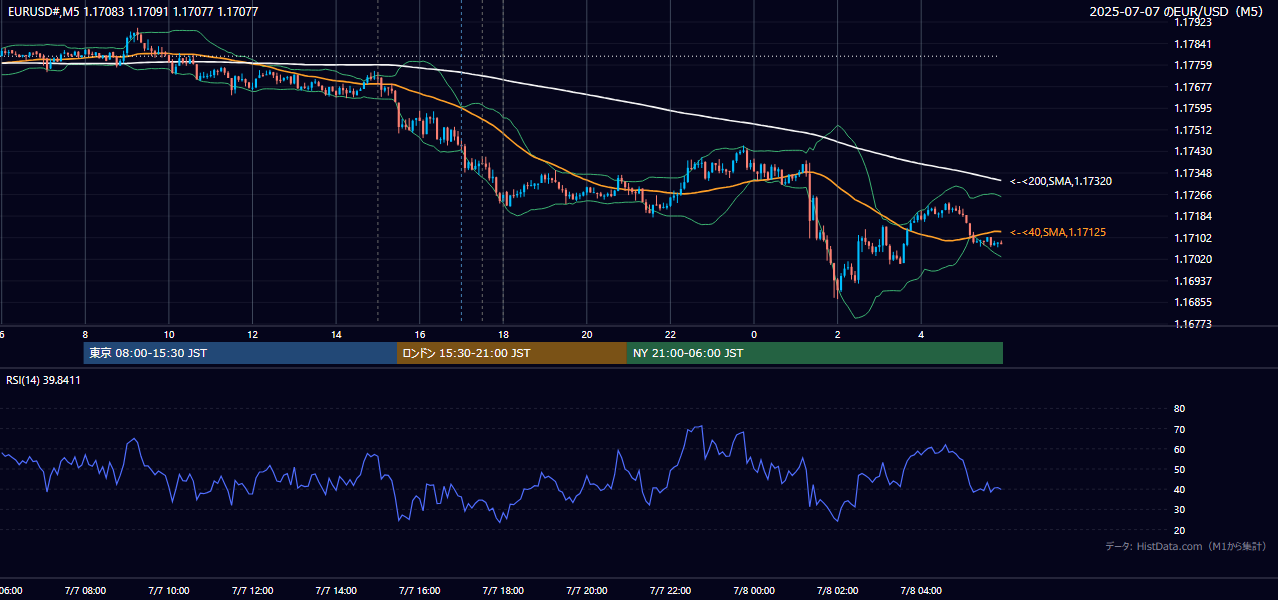Image resolution: width=1278 pixels, height=600 pixels.
Task: Click price axis value 1.17677
Action: (x=1192, y=87)
